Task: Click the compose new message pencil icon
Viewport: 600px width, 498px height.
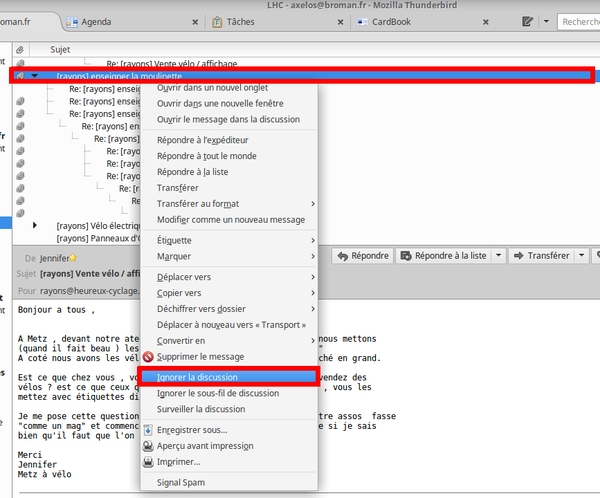Action: [x=528, y=21]
